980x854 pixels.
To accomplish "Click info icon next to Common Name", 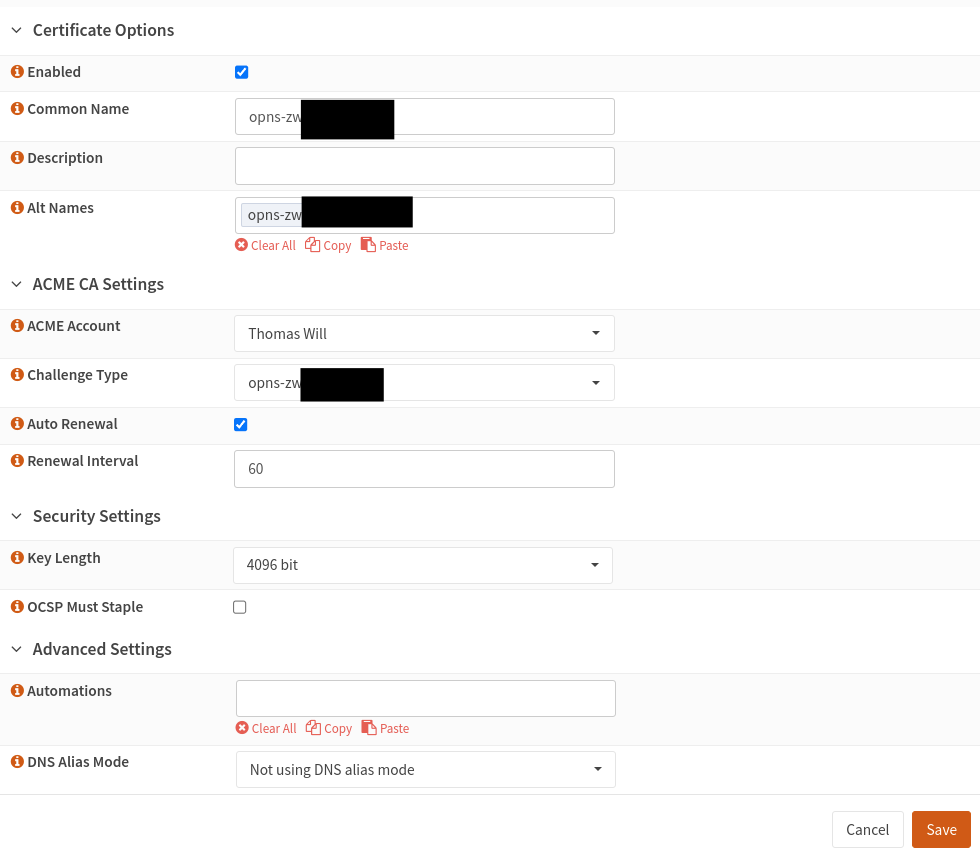I will point(17,109).
